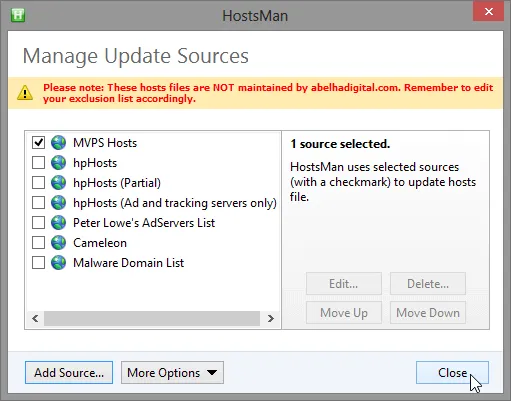
Task: Enable the hpHosts (Partial) checkbox
Action: point(38,183)
